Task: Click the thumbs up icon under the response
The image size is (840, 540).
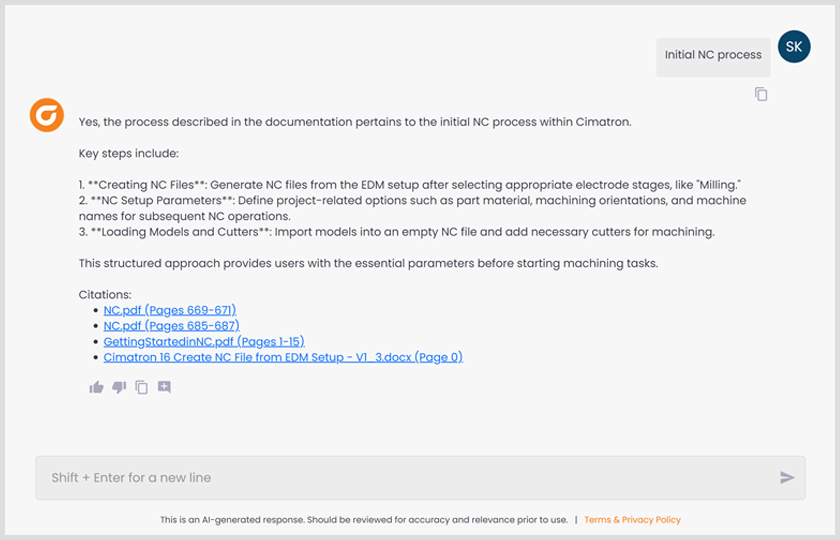Action: coord(96,387)
